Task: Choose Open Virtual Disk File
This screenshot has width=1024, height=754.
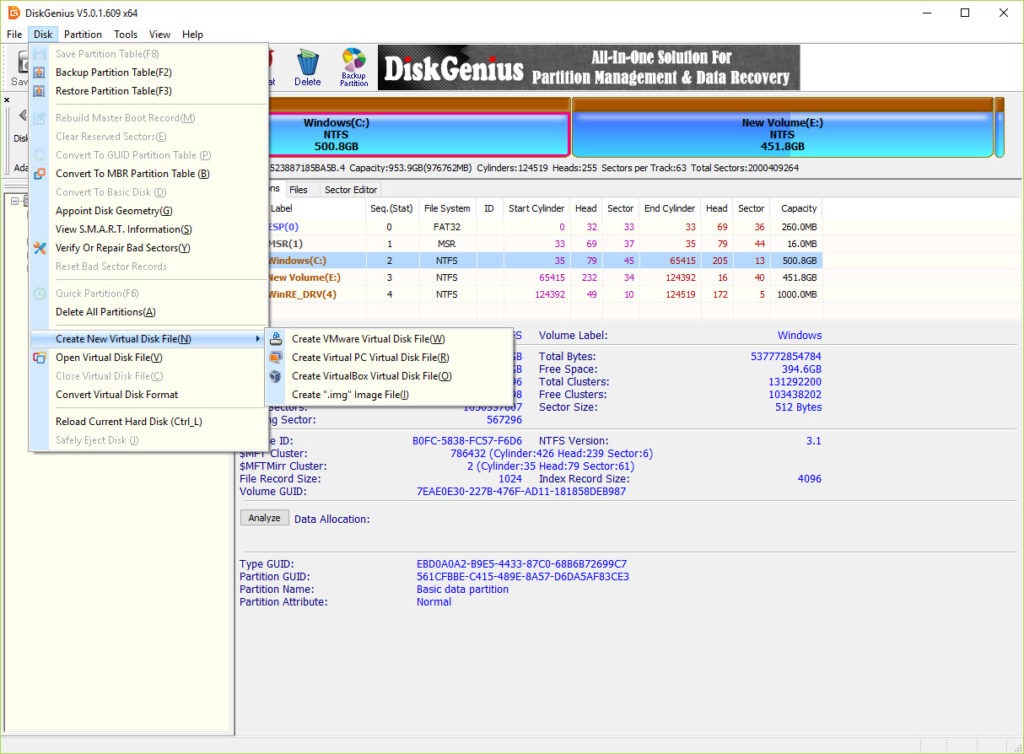Action: tap(149, 358)
